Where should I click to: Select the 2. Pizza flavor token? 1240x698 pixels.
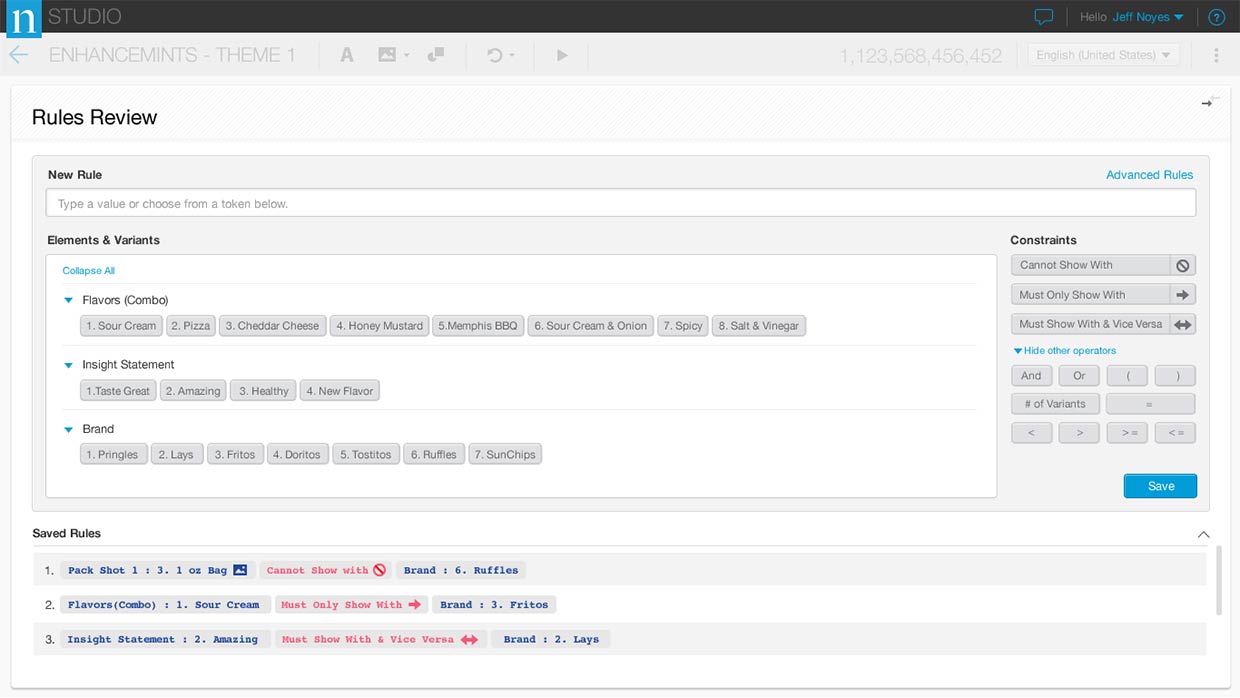[x=190, y=326]
